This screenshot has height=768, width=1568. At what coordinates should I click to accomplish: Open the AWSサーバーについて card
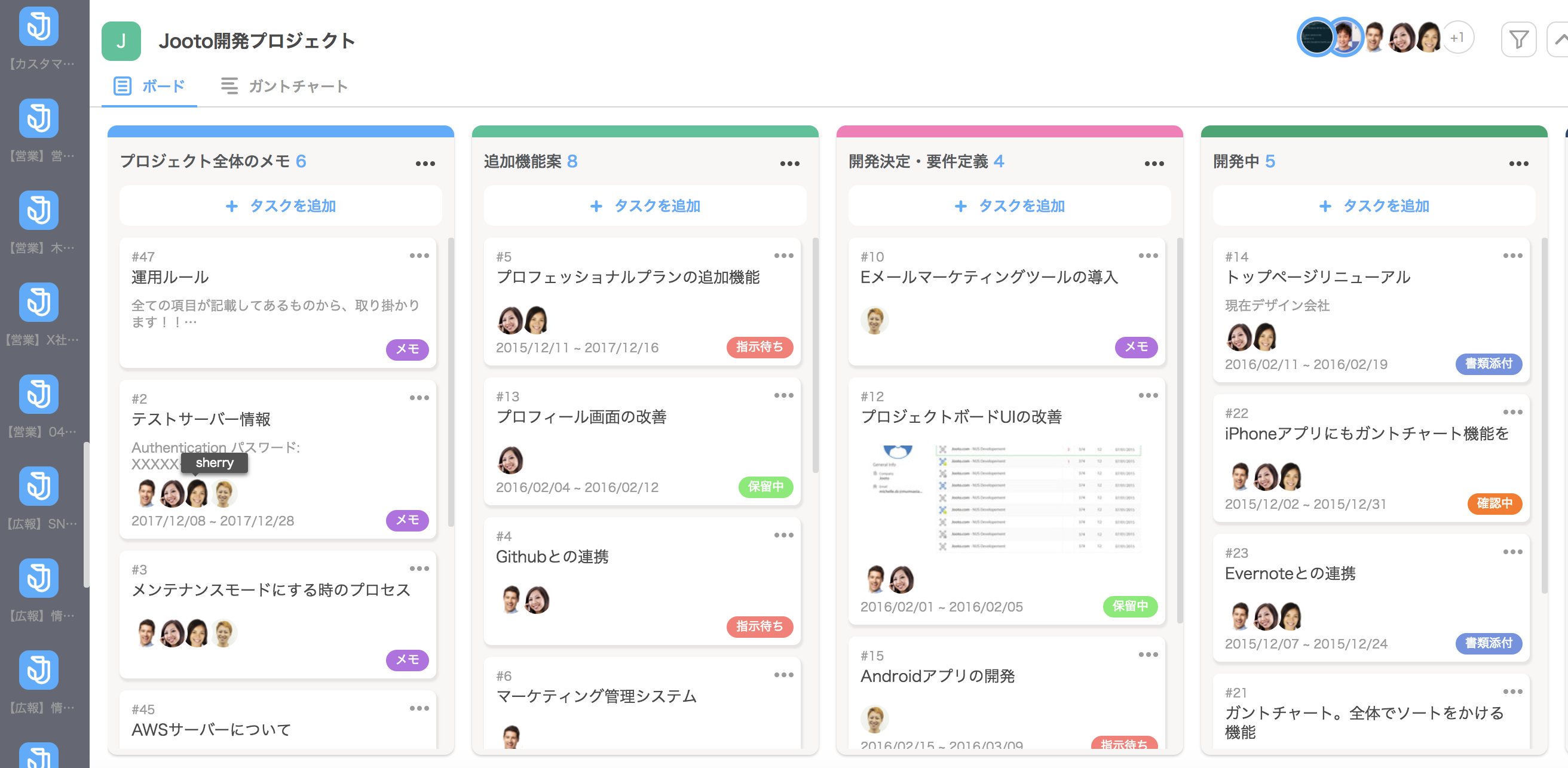tap(278, 720)
